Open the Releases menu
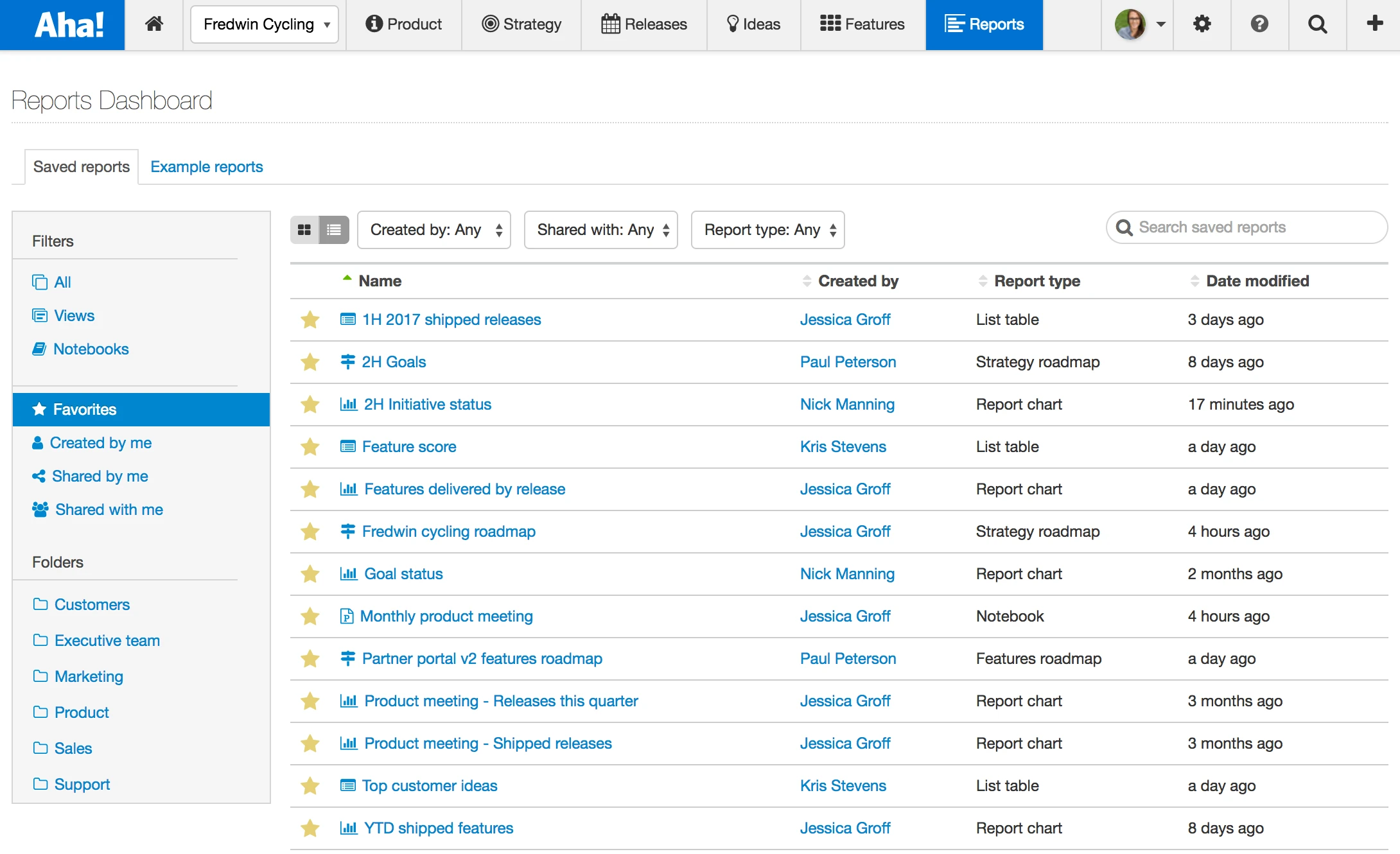 click(644, 24)
